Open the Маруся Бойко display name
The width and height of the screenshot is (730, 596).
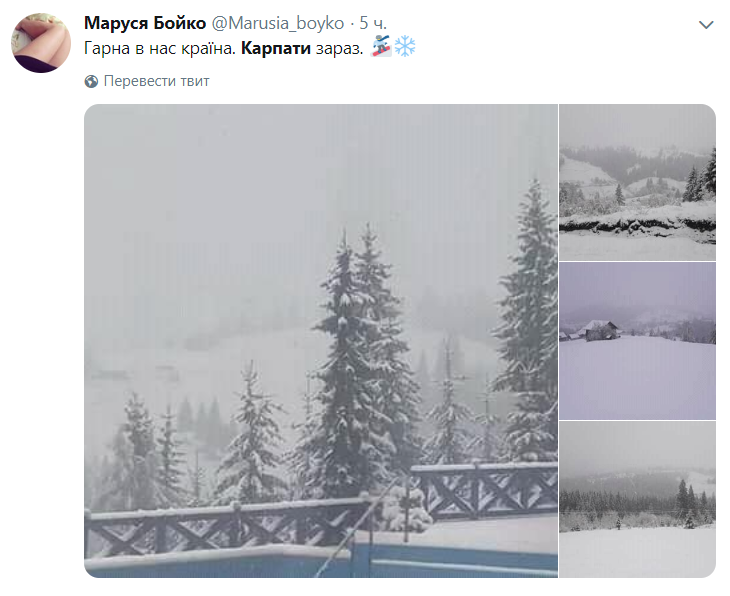tap(145, 23)
